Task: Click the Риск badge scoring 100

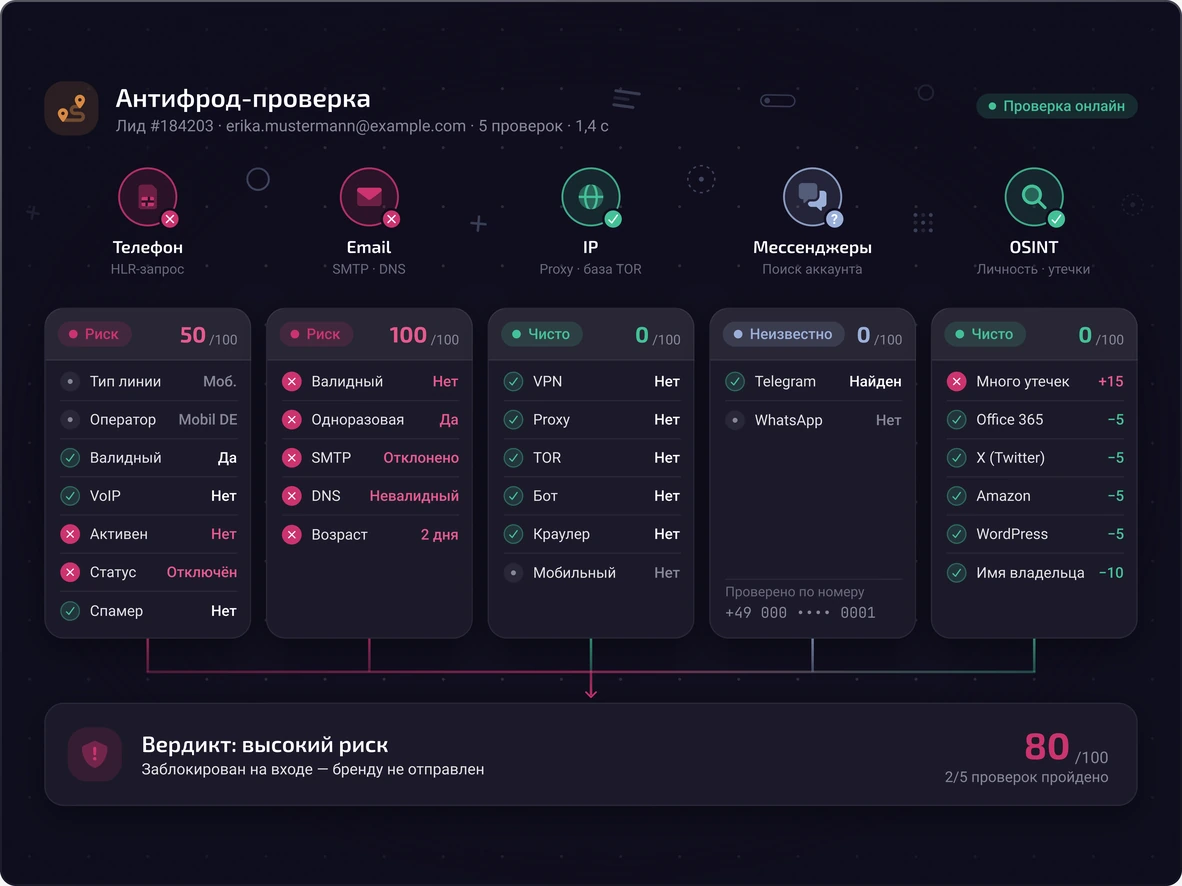Action: 316,334
